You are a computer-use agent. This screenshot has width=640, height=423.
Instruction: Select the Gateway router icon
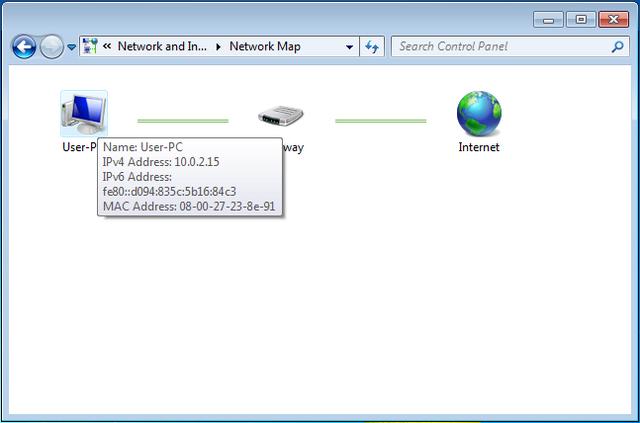pyautogui.click(x=281, y=115)
